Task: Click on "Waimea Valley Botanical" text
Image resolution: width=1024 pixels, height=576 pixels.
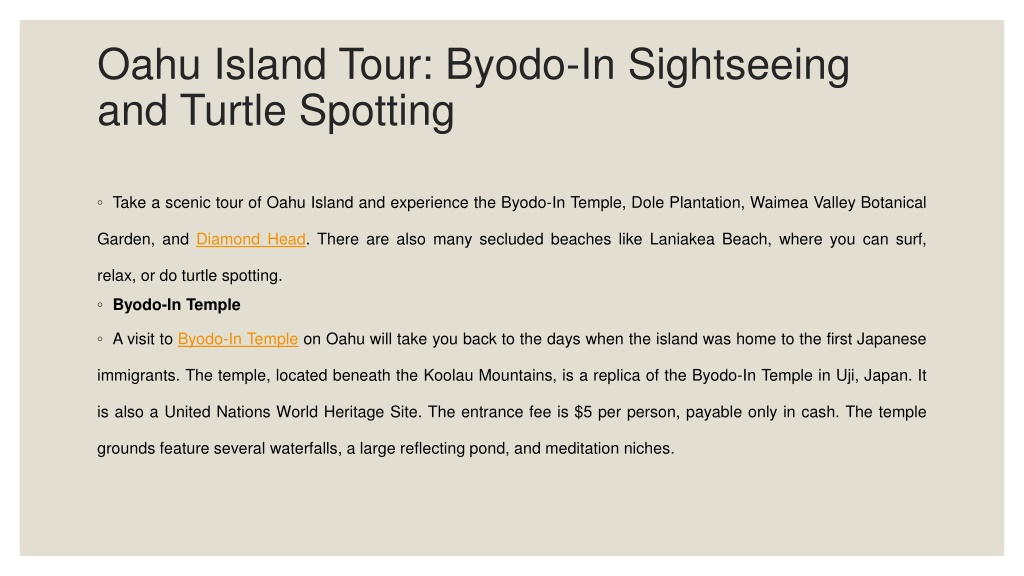Action: pos(838,203)
